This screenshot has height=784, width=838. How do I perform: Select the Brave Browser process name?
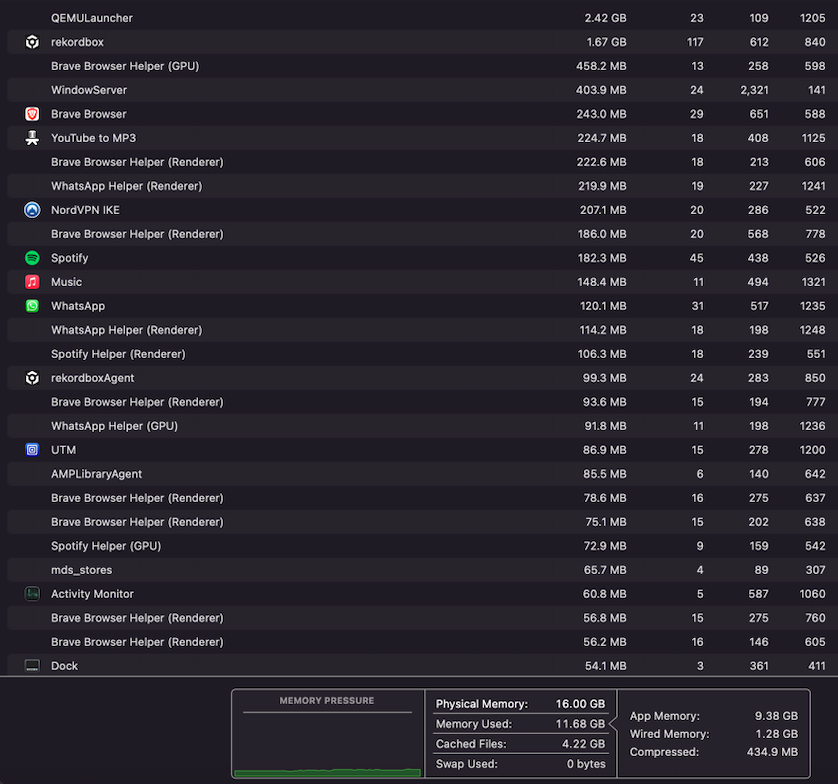[89, 114]
